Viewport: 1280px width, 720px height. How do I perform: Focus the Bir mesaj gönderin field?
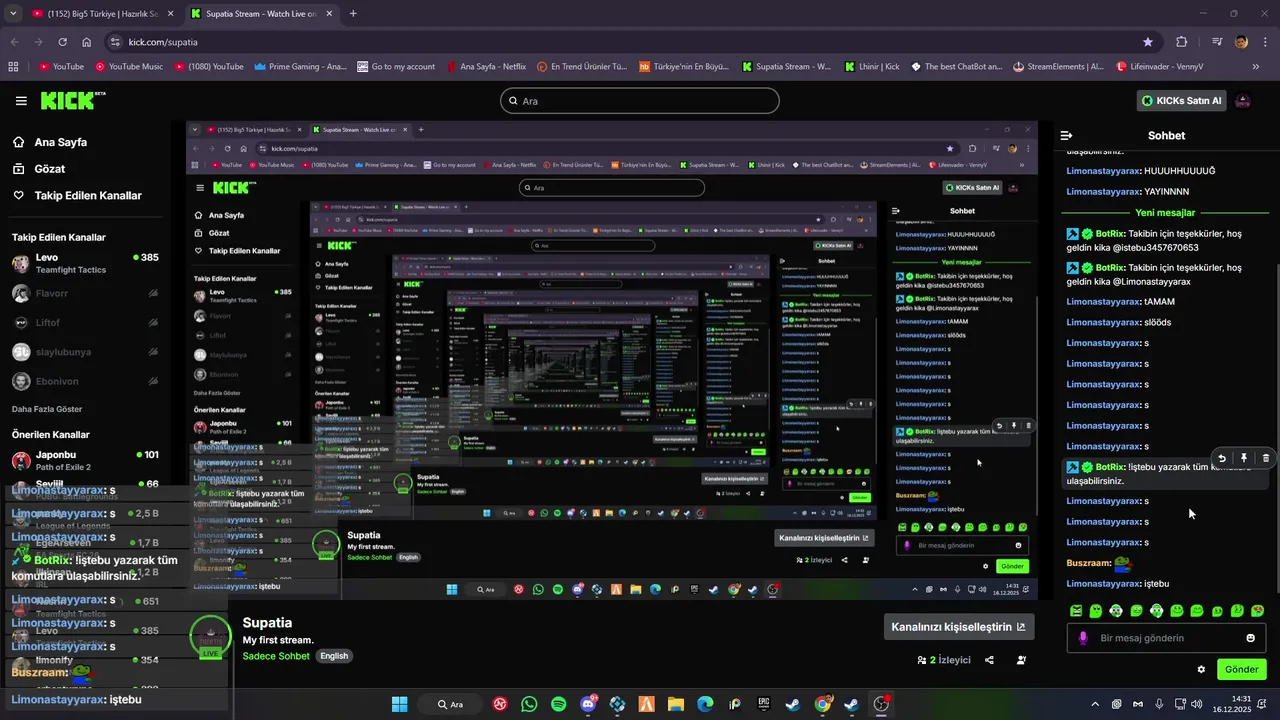1167,638
